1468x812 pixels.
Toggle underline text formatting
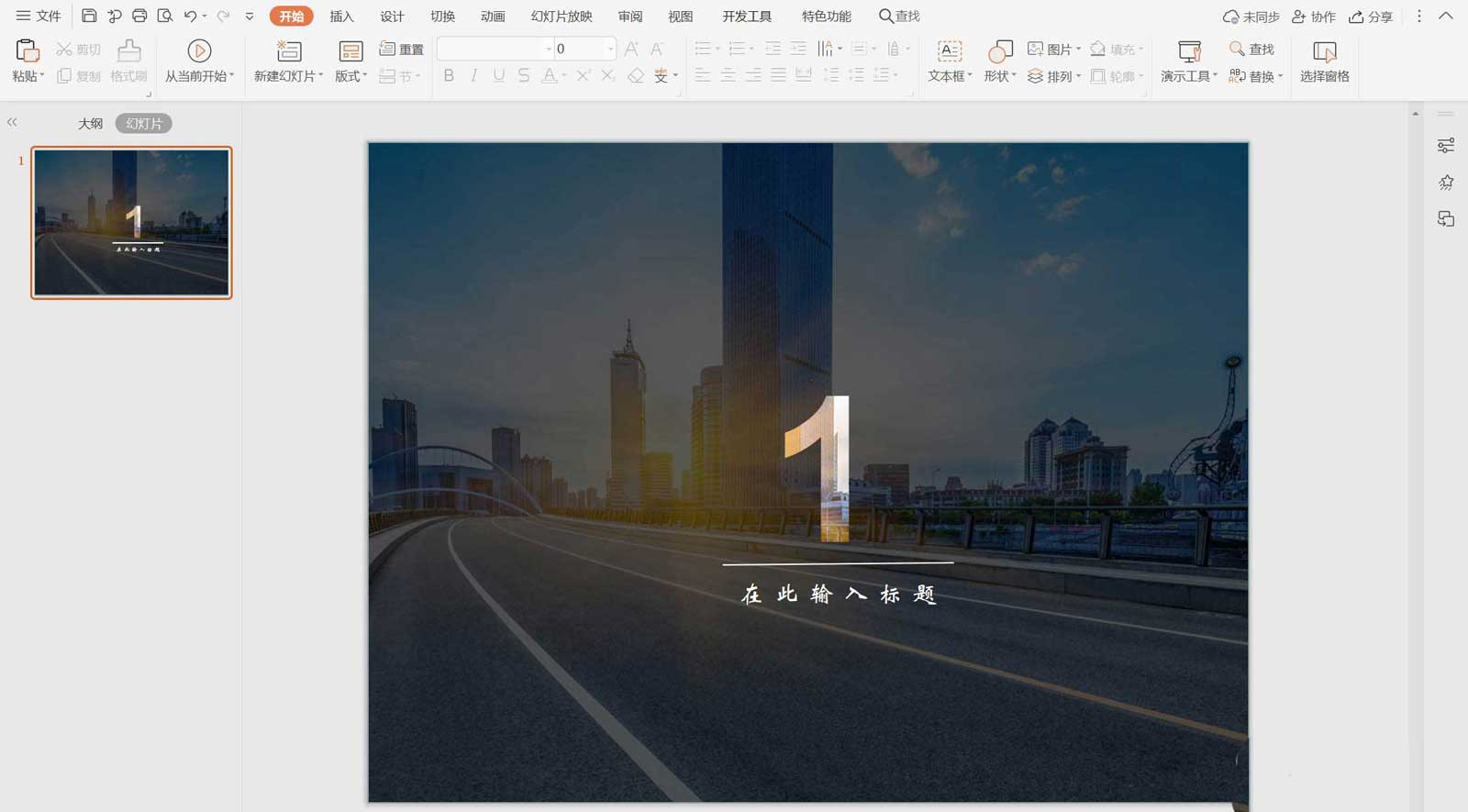pos(498,76)
